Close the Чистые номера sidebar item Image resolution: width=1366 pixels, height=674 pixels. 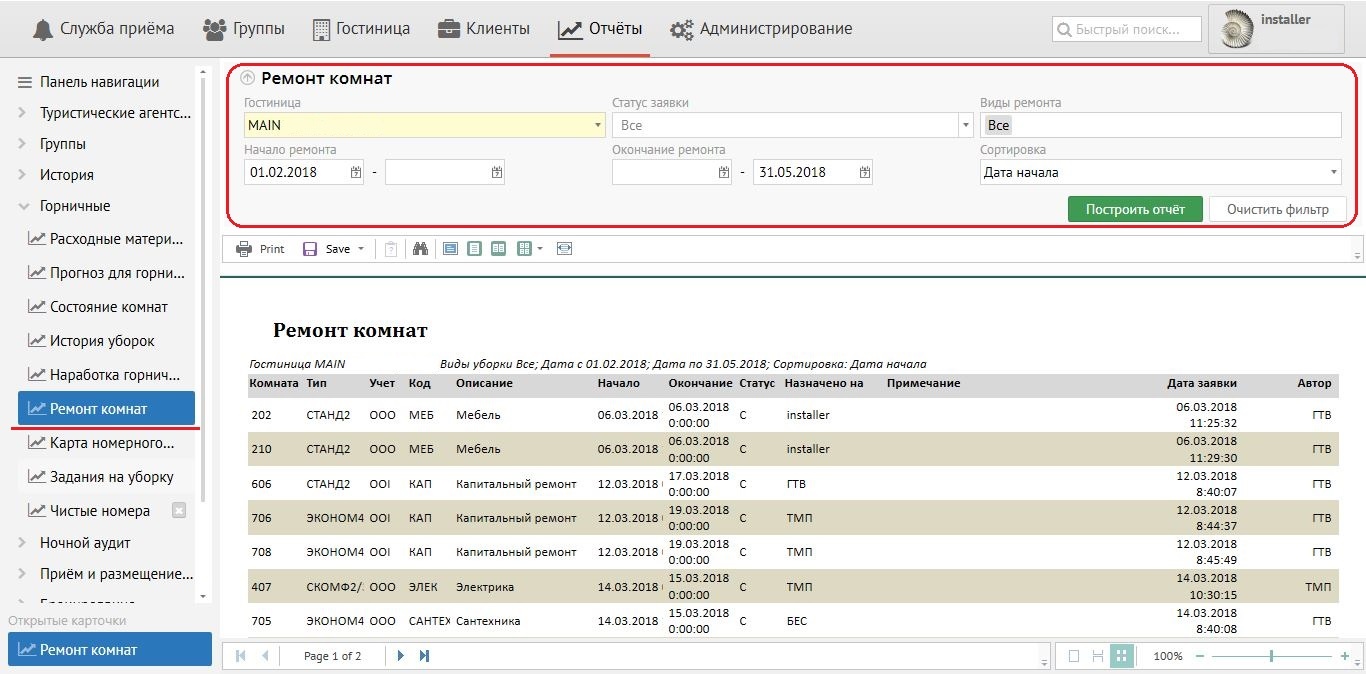179,511
